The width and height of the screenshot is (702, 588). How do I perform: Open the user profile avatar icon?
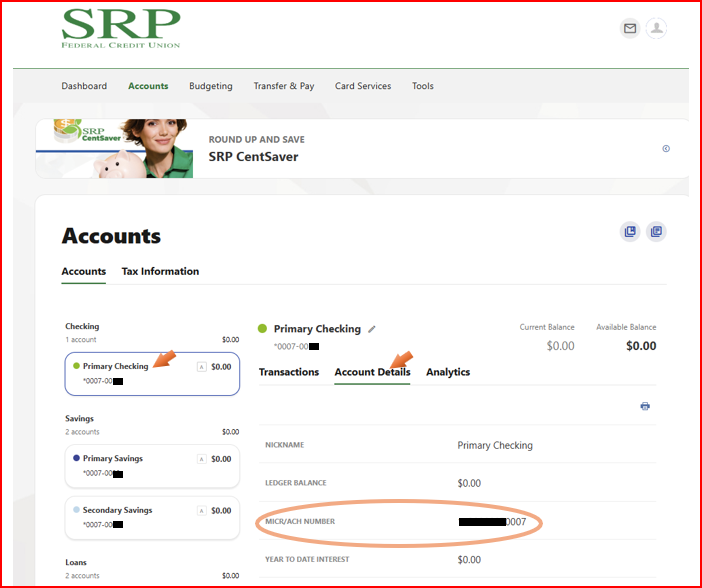point(656,29)
